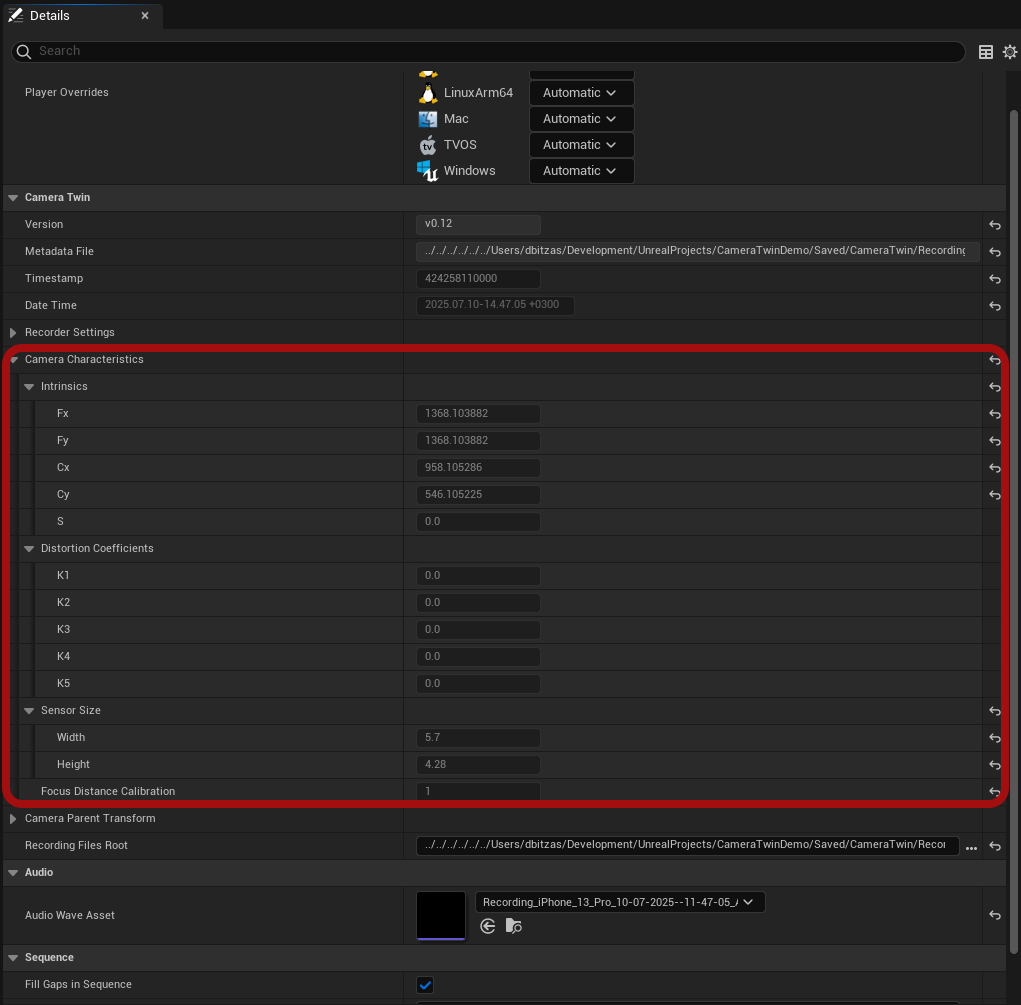Click the ellipsis button for Recording Files Root
1021x1005 pixels.
(x=971, y=847)
